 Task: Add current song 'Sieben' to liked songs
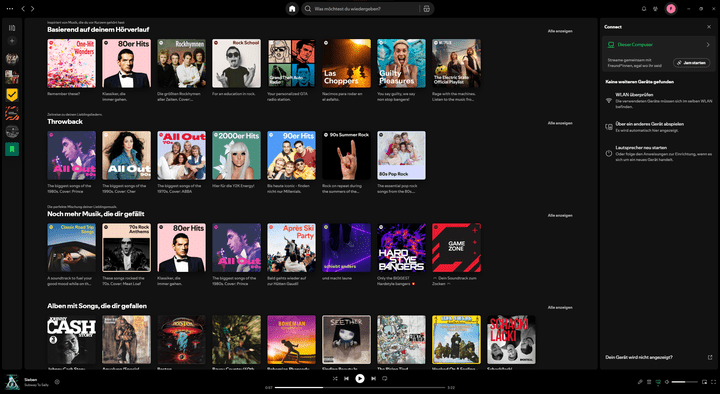[x=57, y=382]
